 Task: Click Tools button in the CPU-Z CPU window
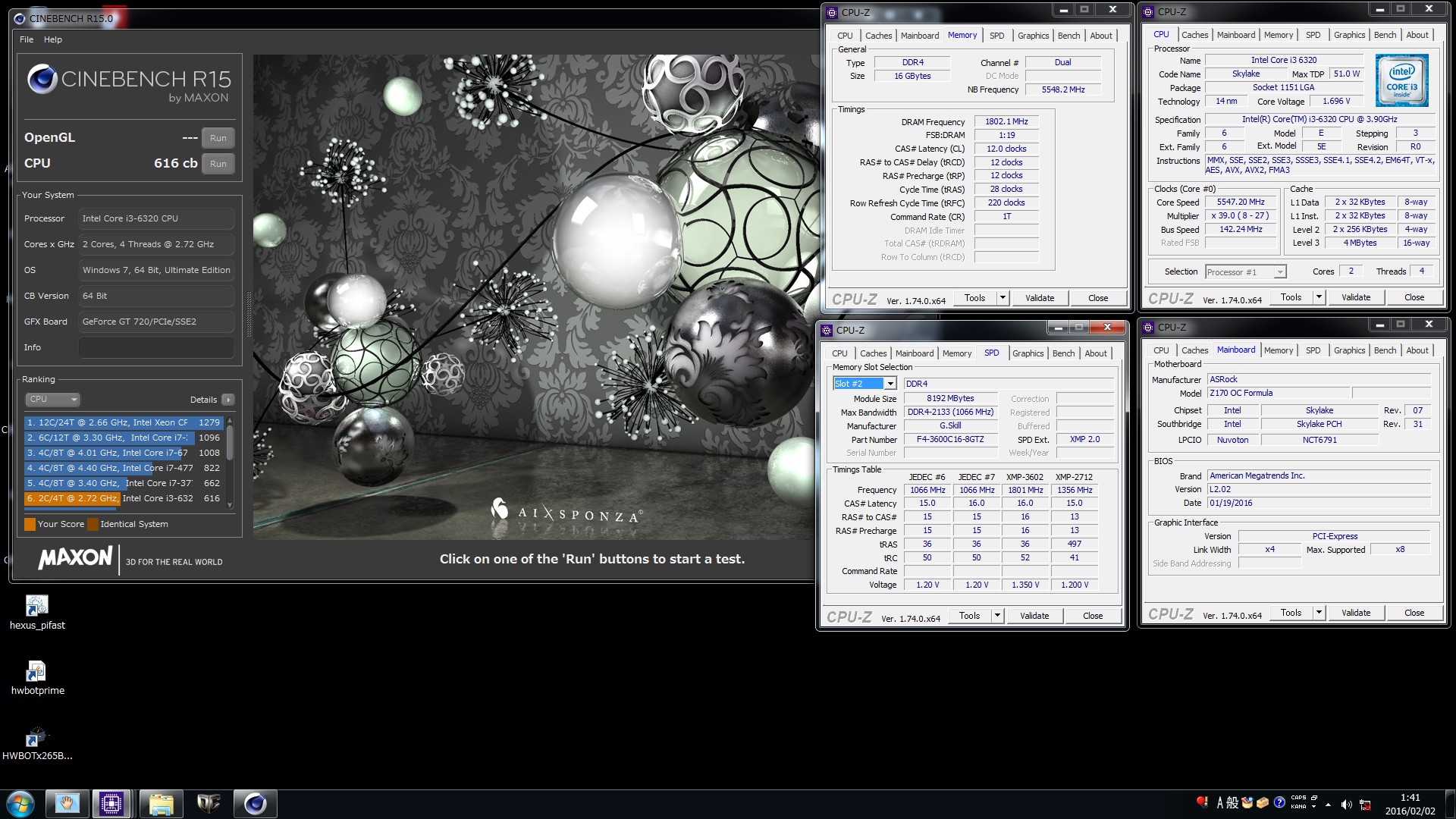click(1291, 297)
